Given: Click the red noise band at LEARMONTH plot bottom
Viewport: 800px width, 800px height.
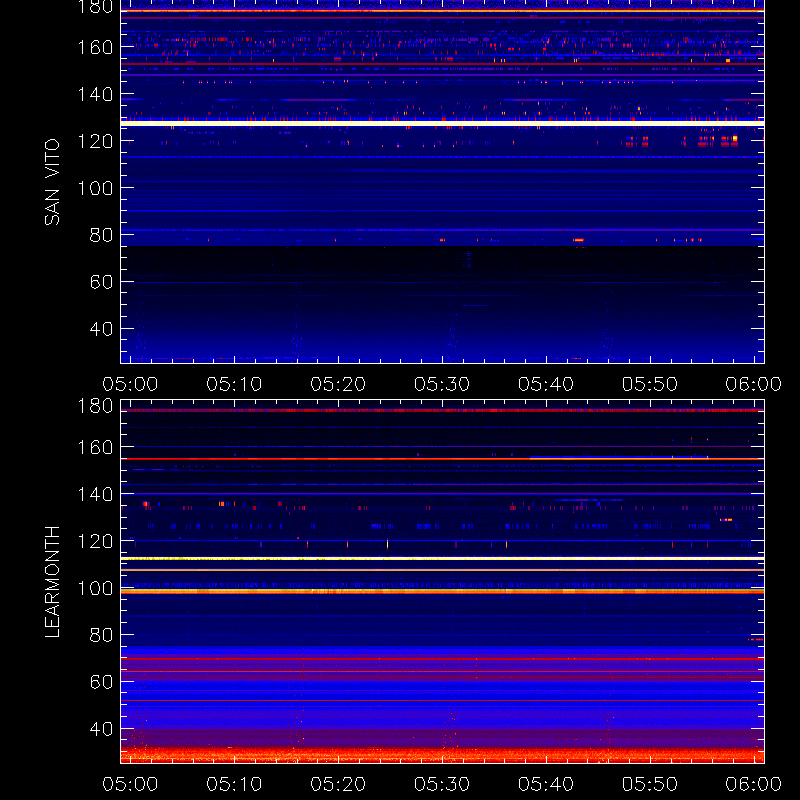Looking at the screenshot, I should [442, 755].
